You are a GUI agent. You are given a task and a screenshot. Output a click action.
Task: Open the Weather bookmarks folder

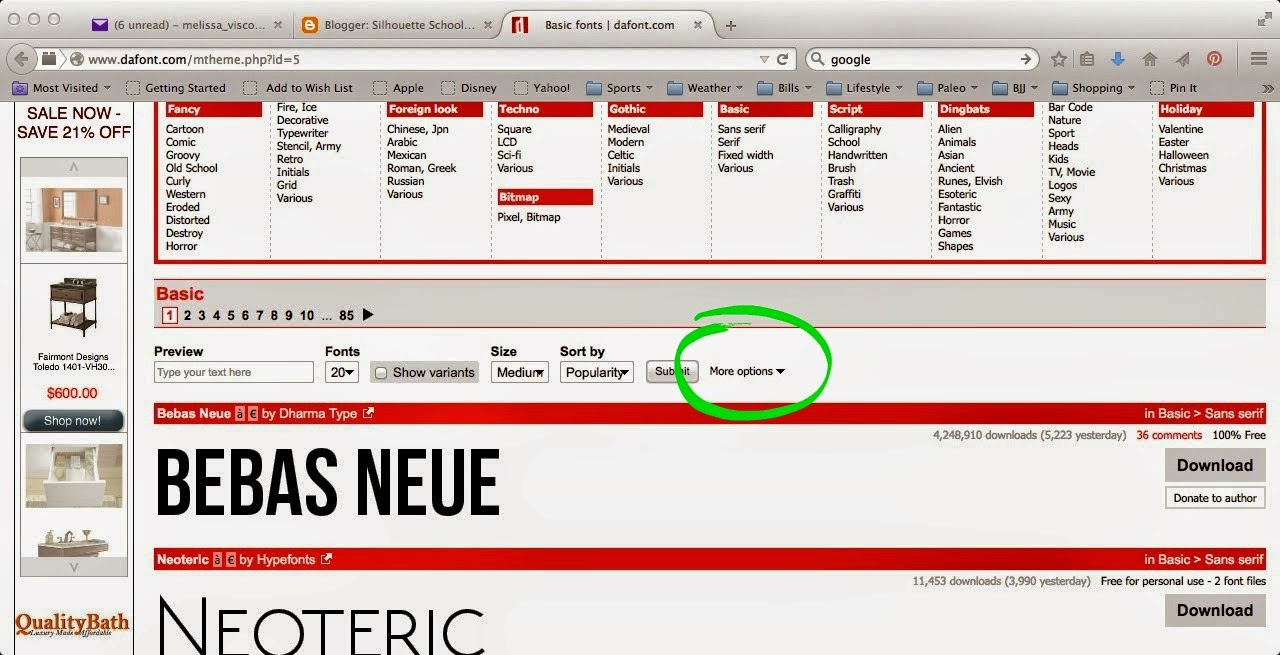click(706, 88)
